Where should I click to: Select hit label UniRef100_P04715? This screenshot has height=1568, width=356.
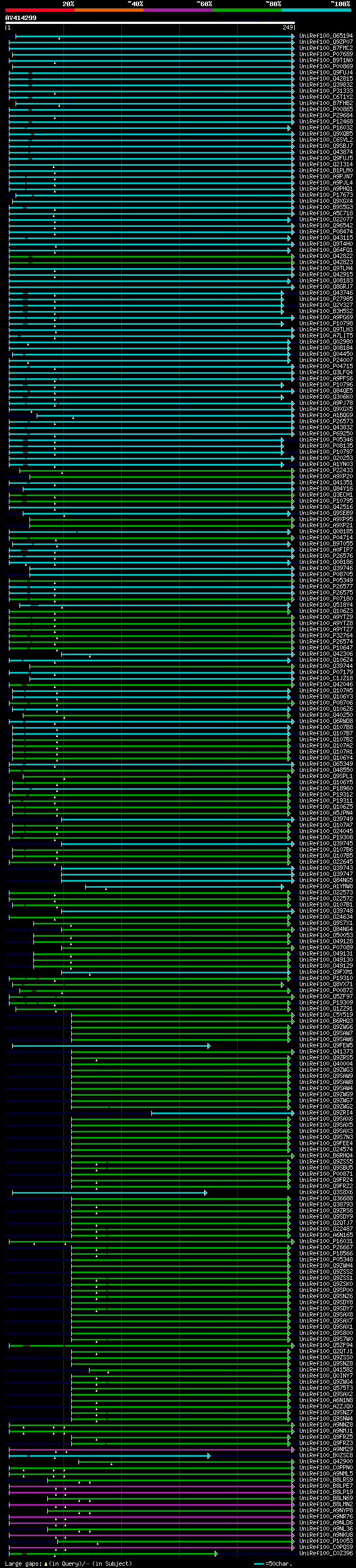pyautogui.click(x=326, y=367)
